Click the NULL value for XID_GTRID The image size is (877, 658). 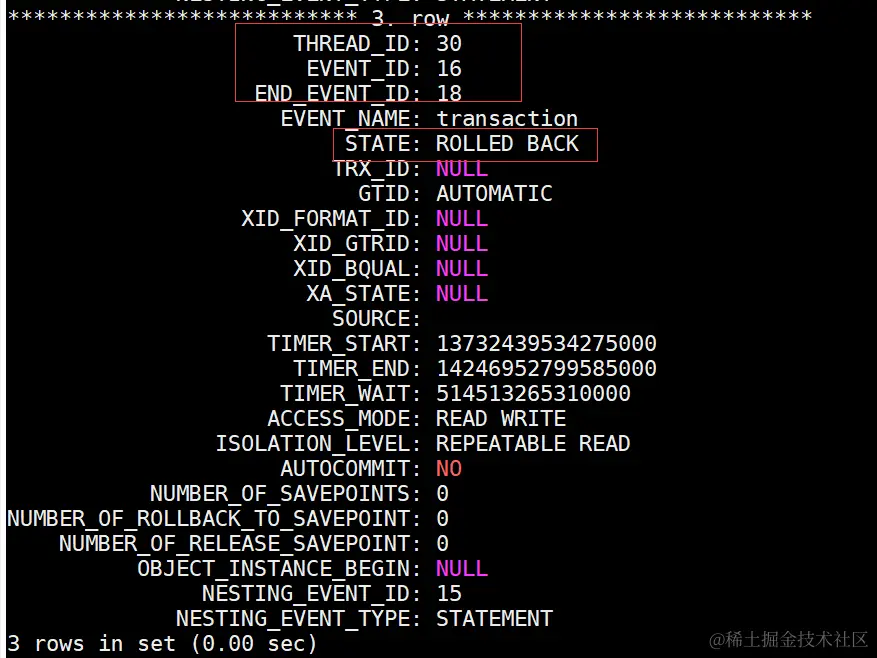[461, 243]
